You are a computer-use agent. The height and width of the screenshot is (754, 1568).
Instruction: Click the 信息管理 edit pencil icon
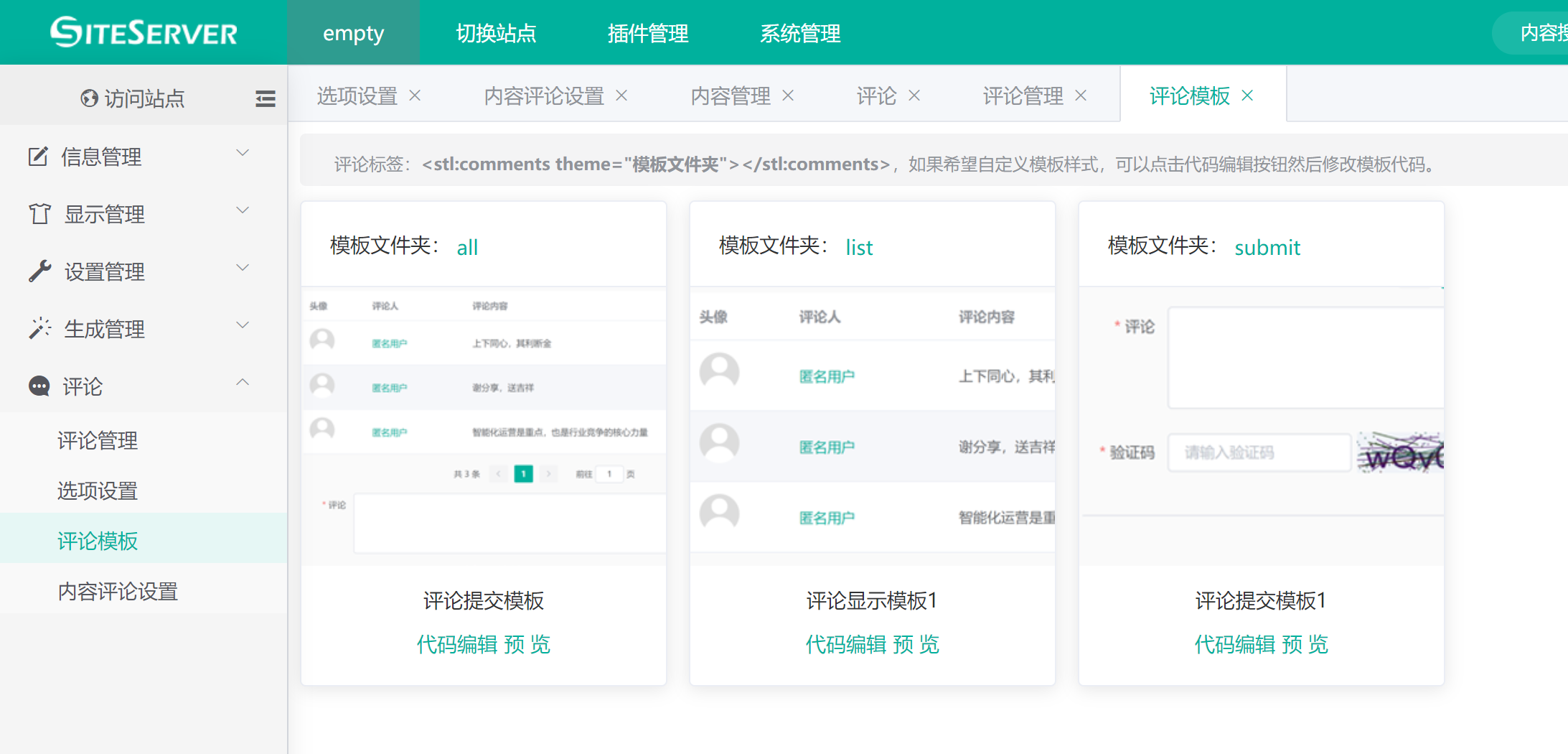click(38, 157)
